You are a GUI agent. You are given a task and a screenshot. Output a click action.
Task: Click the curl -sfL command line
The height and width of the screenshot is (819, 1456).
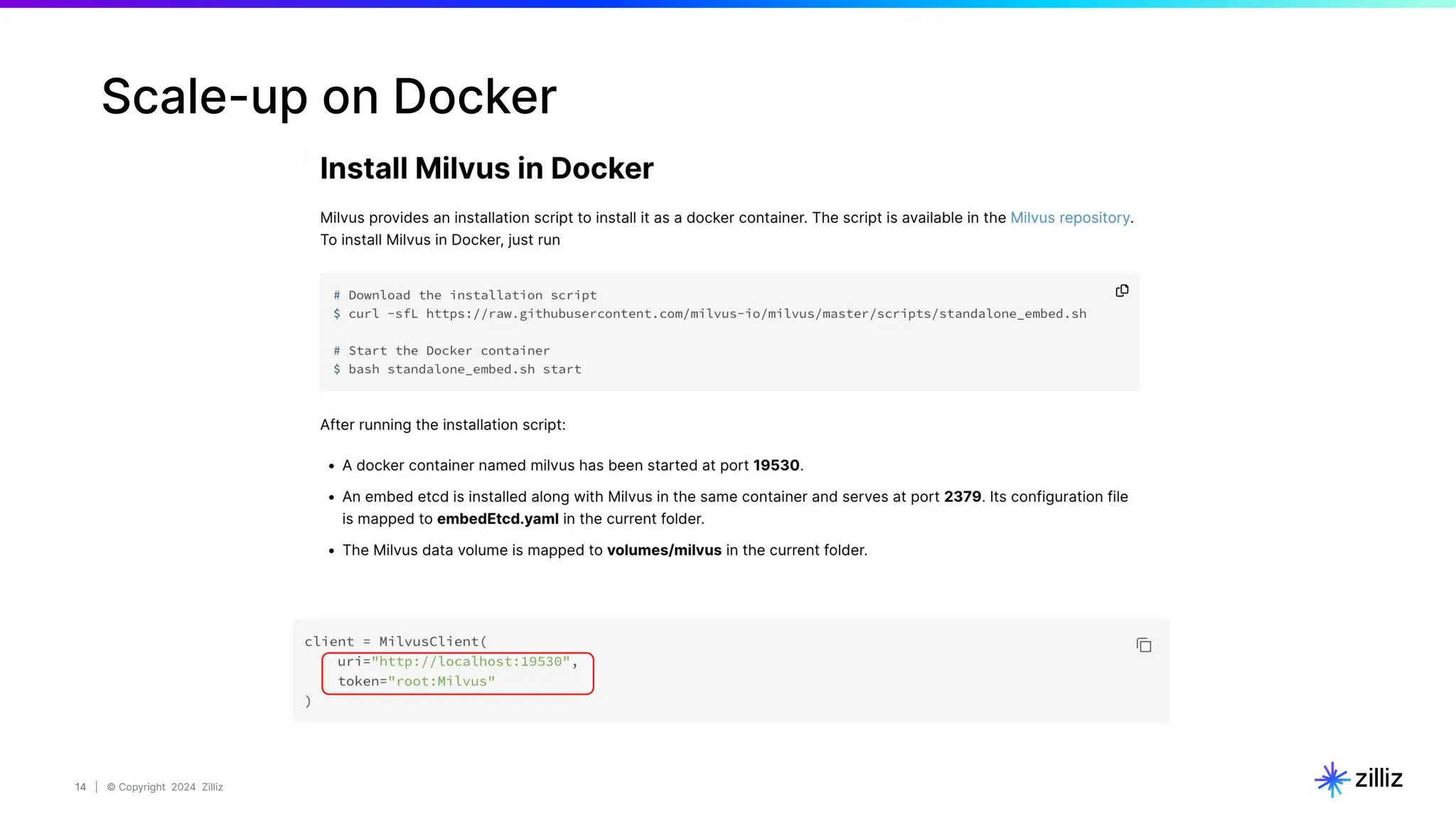coord(710,314)
